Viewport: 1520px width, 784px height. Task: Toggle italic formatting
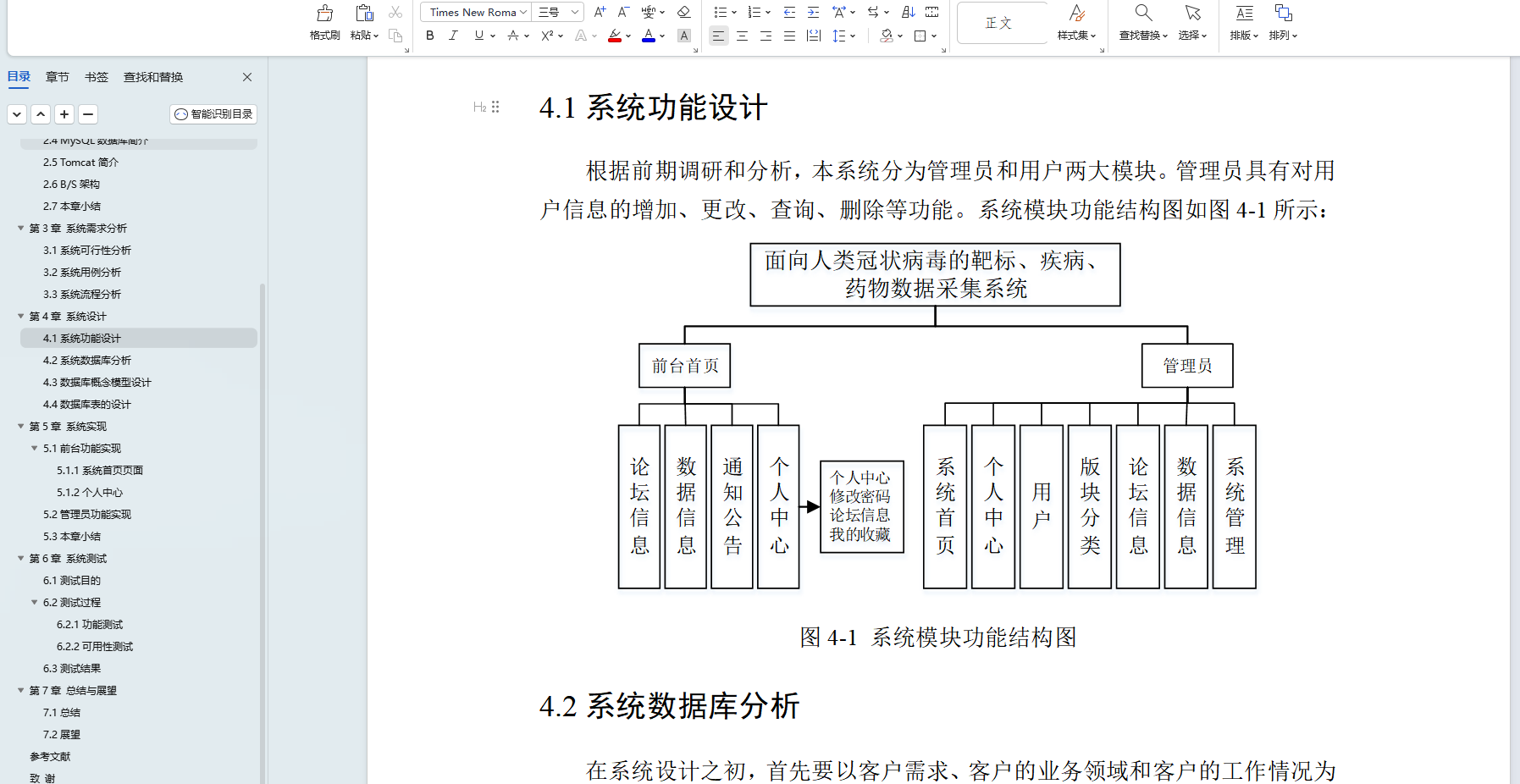(453, 36)
